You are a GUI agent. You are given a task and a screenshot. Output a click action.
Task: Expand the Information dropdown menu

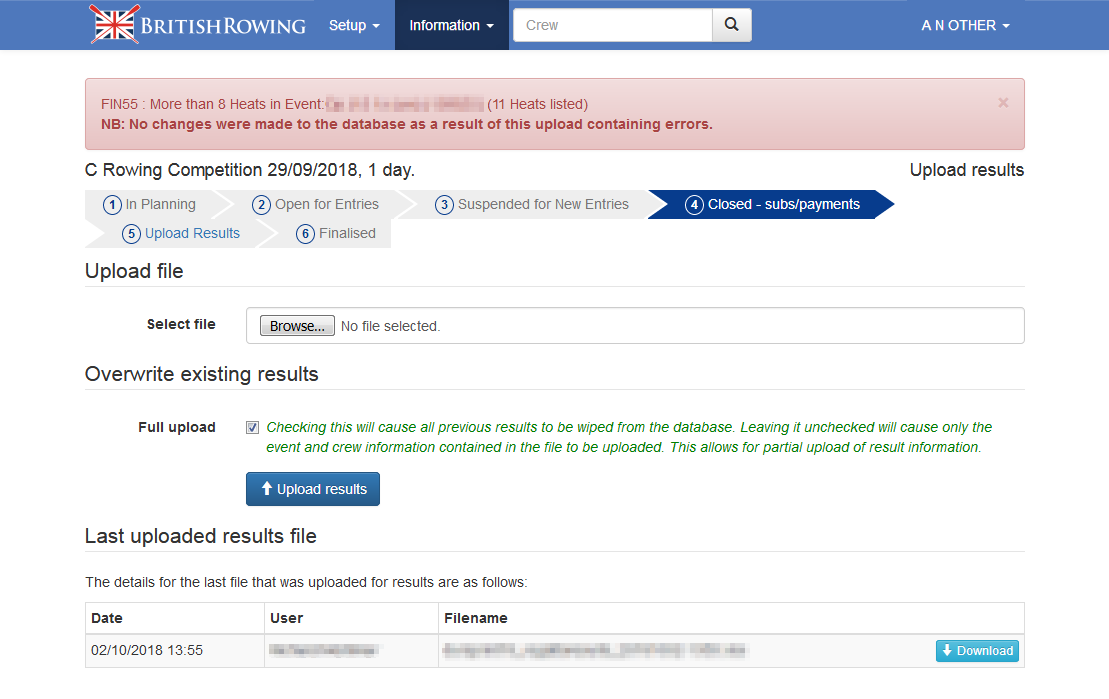tap(451, 25)
